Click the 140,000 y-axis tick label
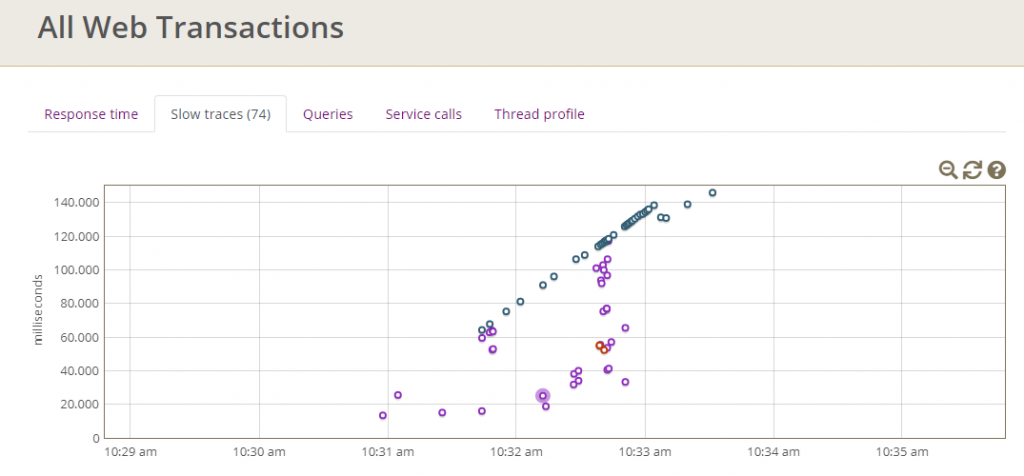This screenshot has height=476, width=1024. [75, 202]
